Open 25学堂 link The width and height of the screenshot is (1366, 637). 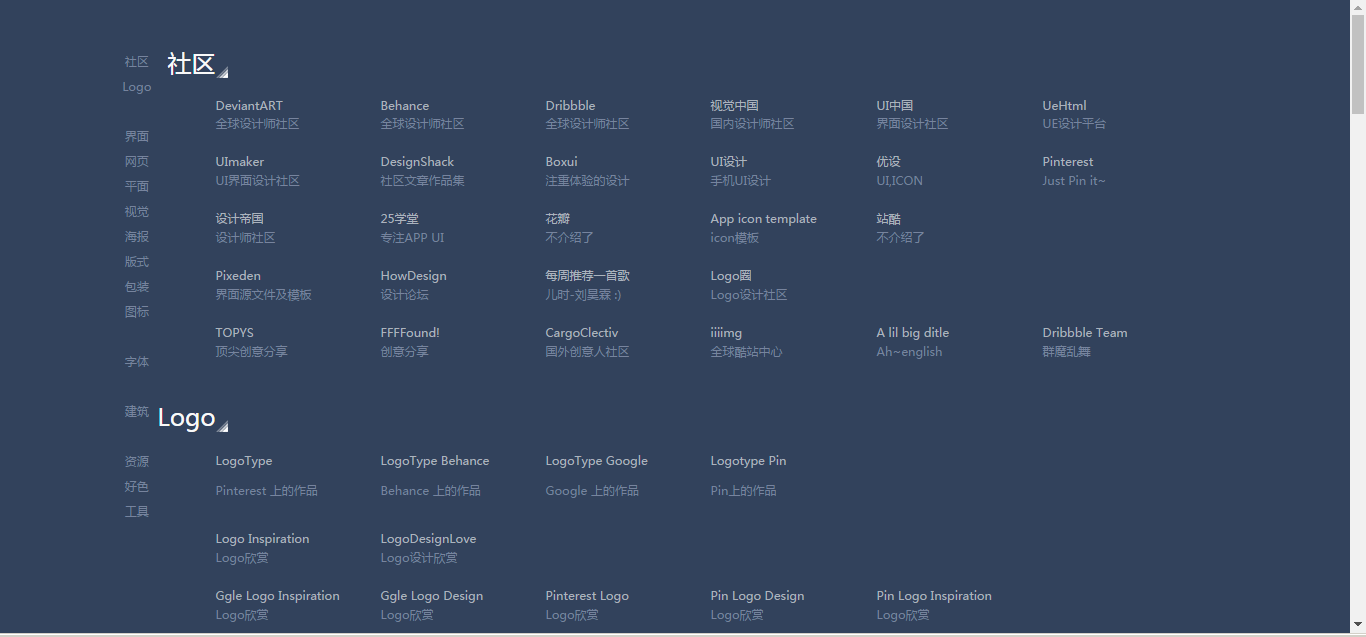(x=400, y=219)
